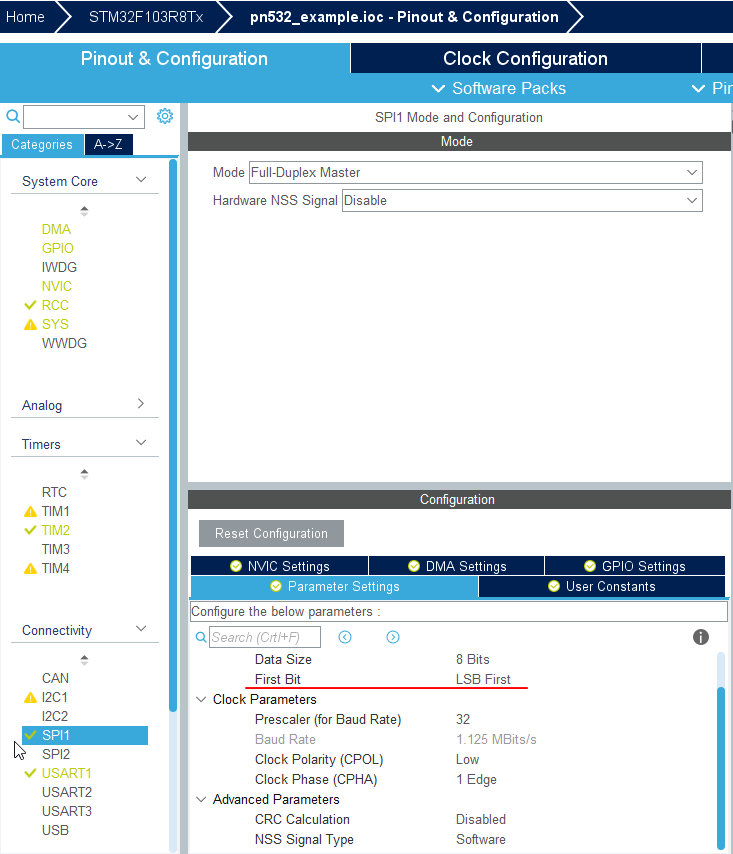Select USART3 under Connectivity
Image resolution: width=733 pixels, height=854 pixels.
click(x=67, y=812)
